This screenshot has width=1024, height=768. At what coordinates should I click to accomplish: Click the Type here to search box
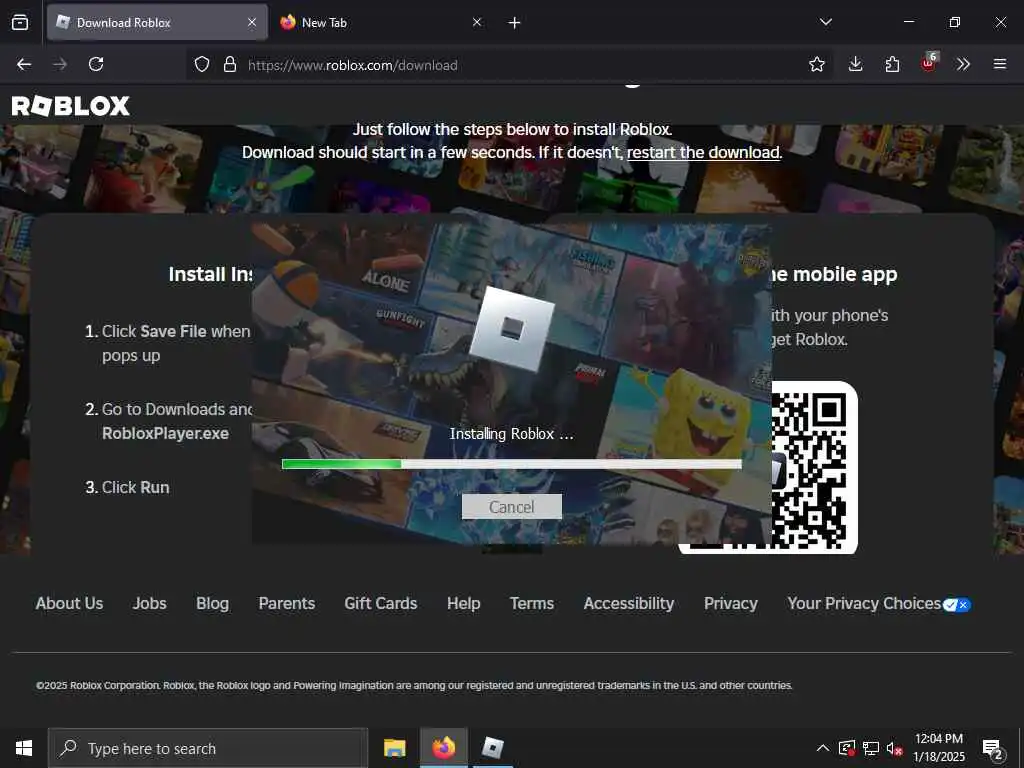pos(208,748)
